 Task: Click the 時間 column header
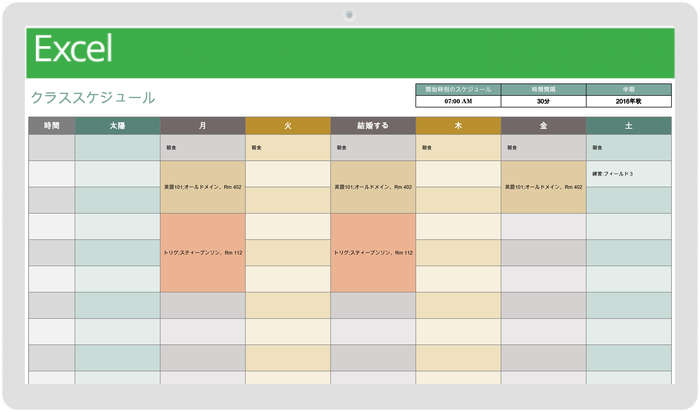52,126
